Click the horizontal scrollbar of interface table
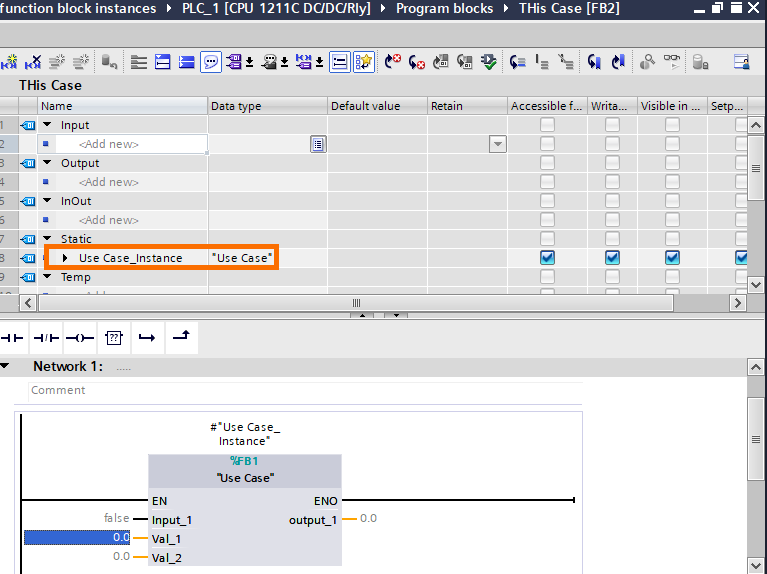767x574 pixels. pos(355,302)
